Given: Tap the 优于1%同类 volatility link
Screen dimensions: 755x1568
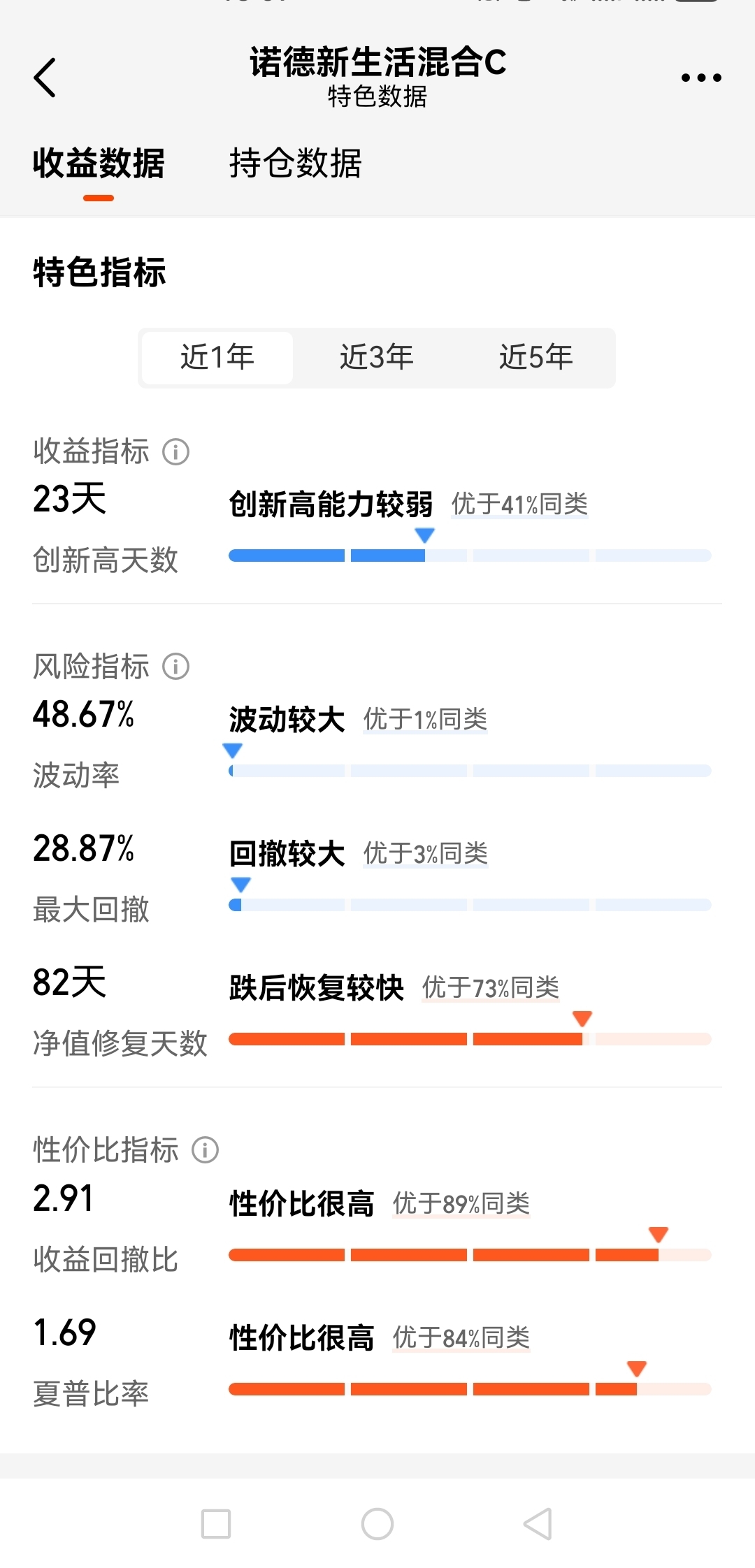Looking at the screenshot, I should pyautogui.click(x=425, y=719).
